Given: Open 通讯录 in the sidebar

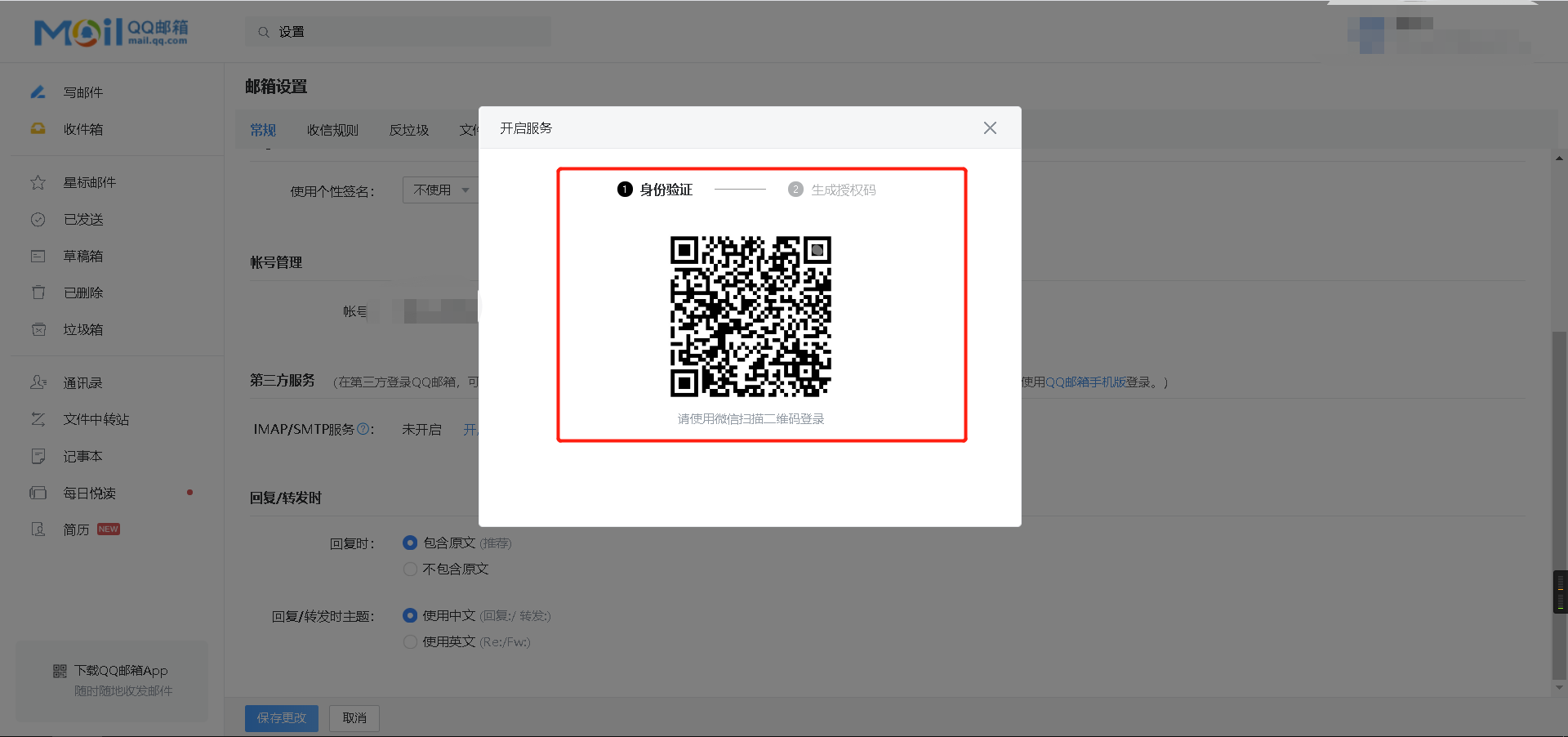Looking at the screenshot, I should tap(83, 382).
